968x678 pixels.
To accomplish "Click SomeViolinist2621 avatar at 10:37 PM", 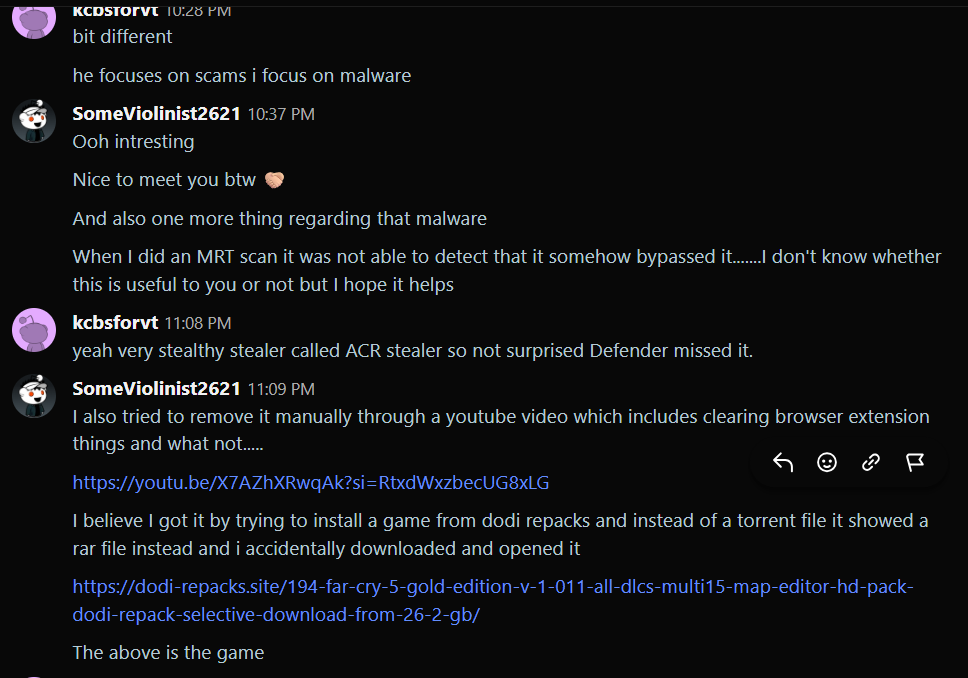I will click(34, 120).
